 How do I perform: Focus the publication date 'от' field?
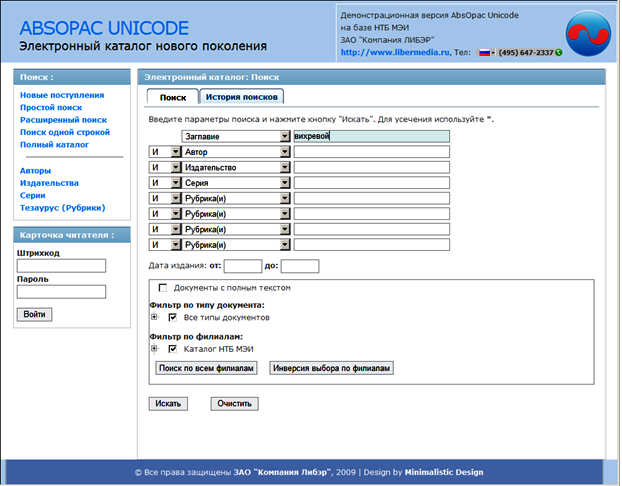tap(243, 266)
